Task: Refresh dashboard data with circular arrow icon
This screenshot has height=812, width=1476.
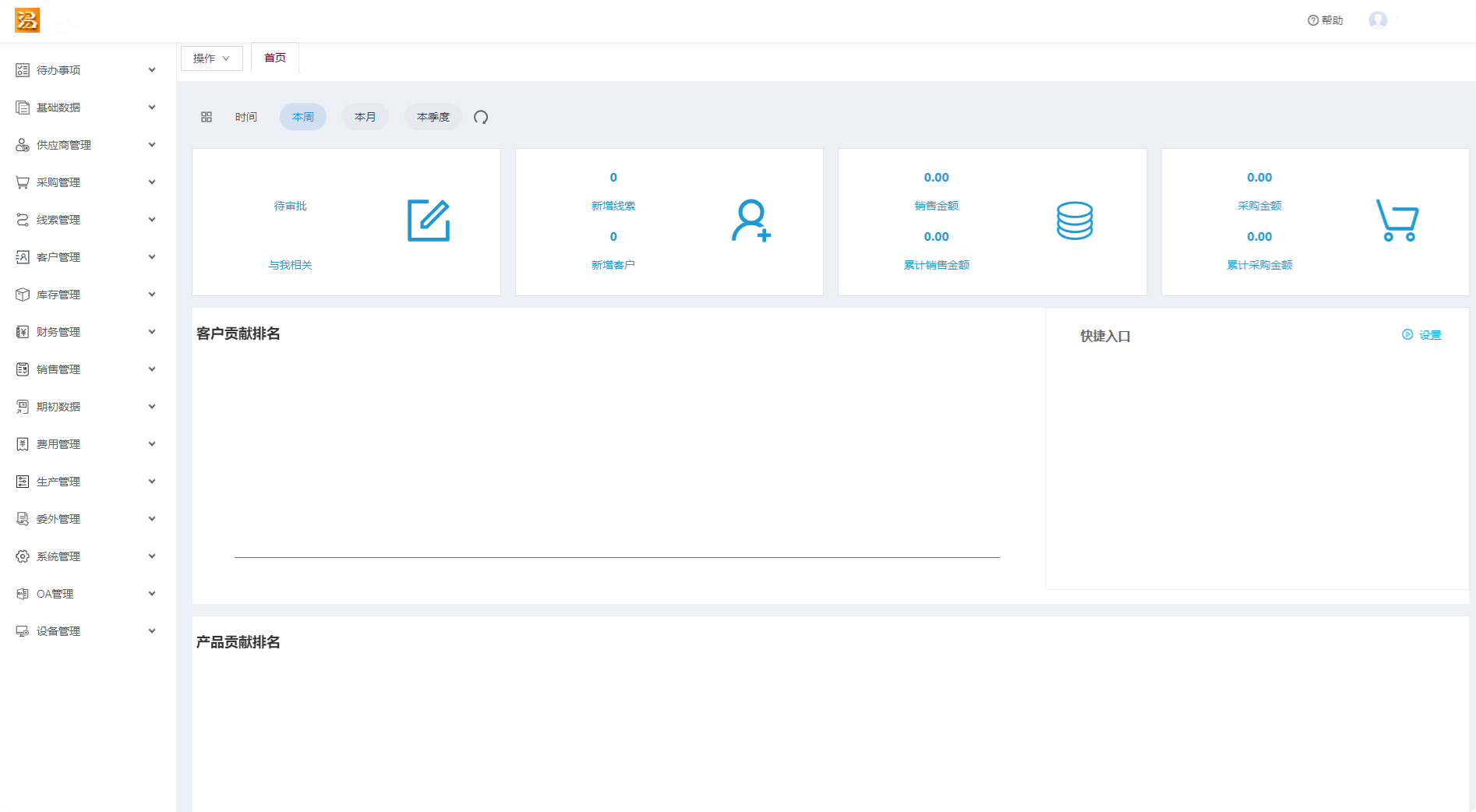Action: 481,117
